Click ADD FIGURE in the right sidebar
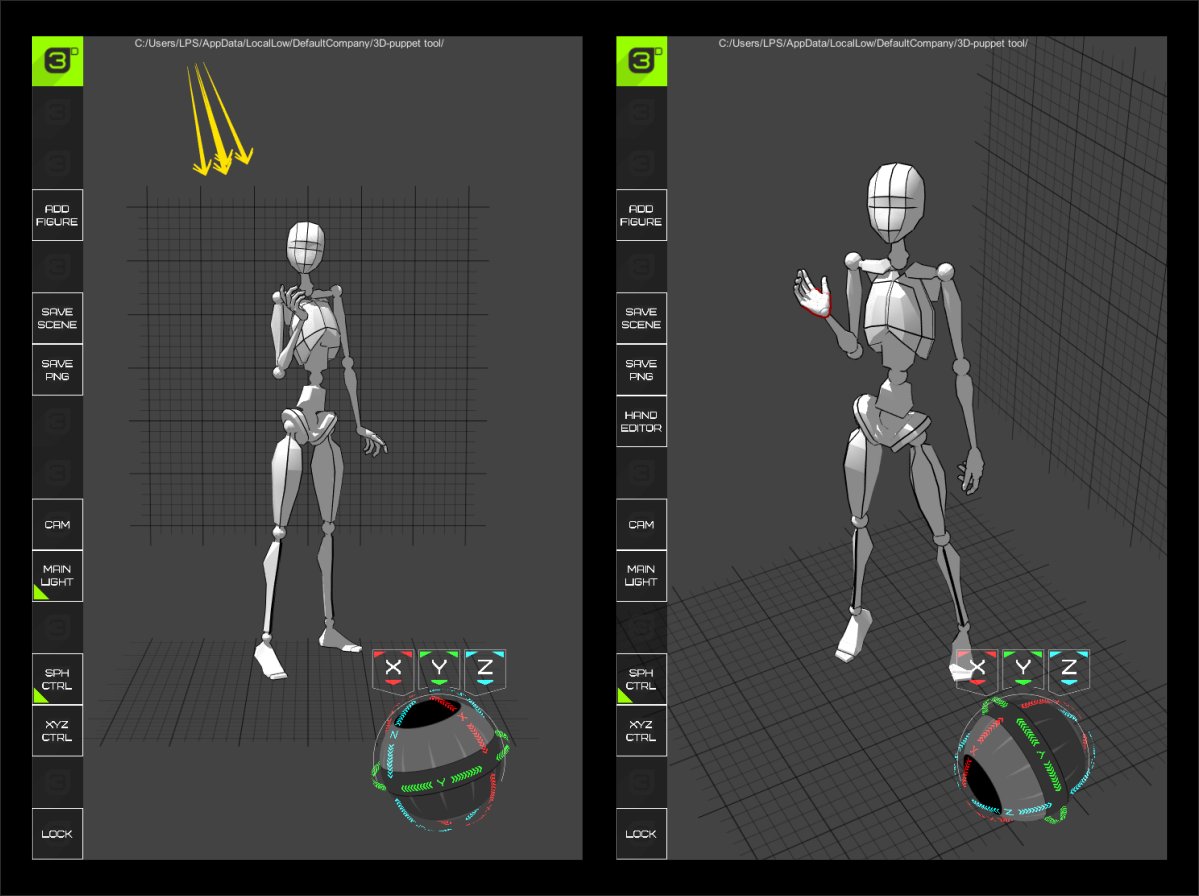1199x896 pixels. (641, 214)
